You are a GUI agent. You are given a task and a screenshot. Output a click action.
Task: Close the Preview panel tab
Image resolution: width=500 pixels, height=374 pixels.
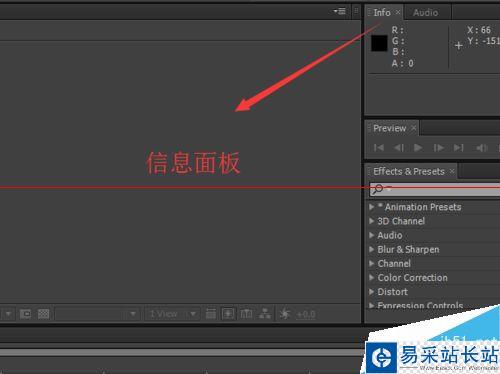click(413, 128)
